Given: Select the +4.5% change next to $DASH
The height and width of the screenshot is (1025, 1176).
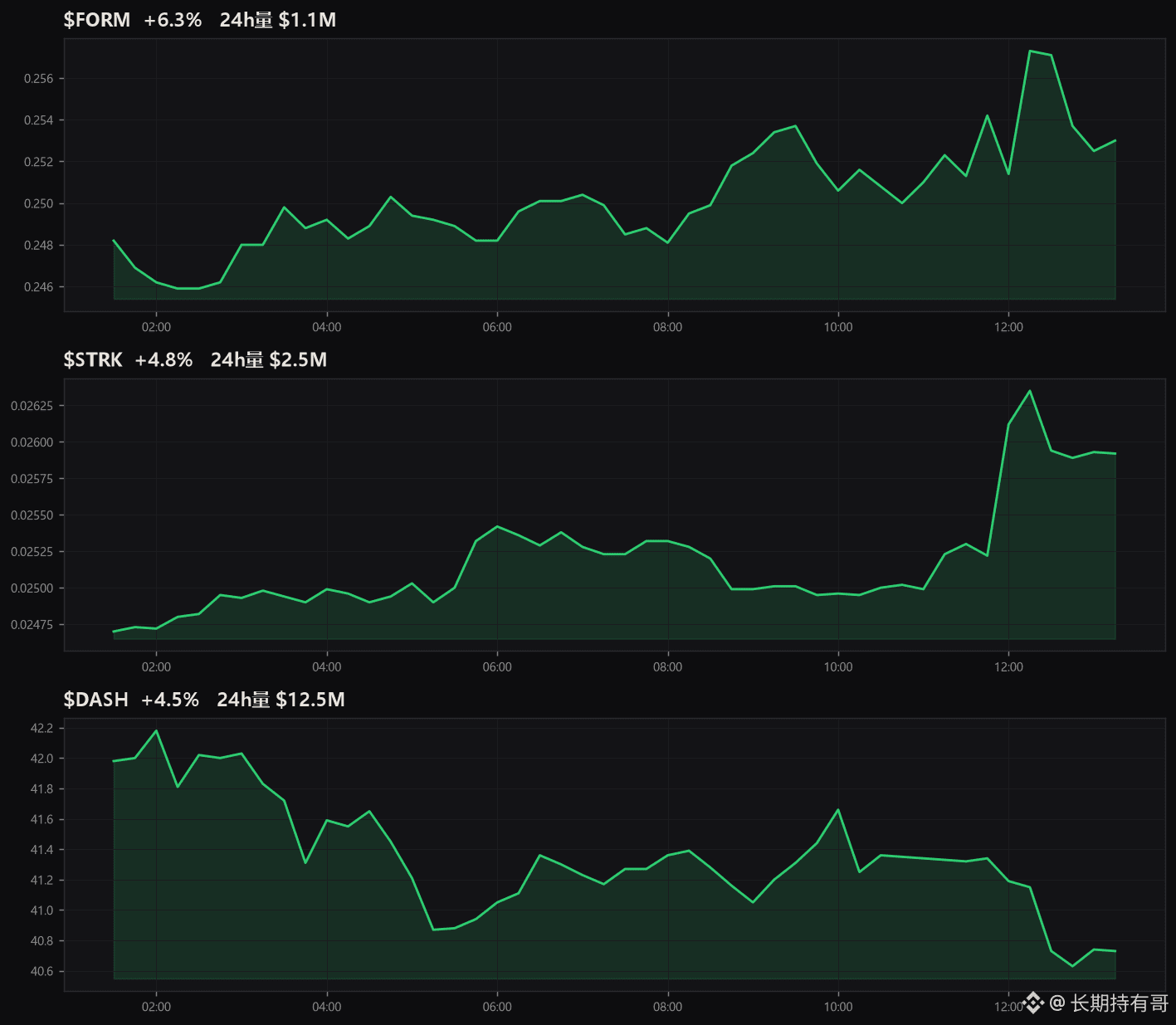Looking at the screenshot, I should (x=170, y=700).
